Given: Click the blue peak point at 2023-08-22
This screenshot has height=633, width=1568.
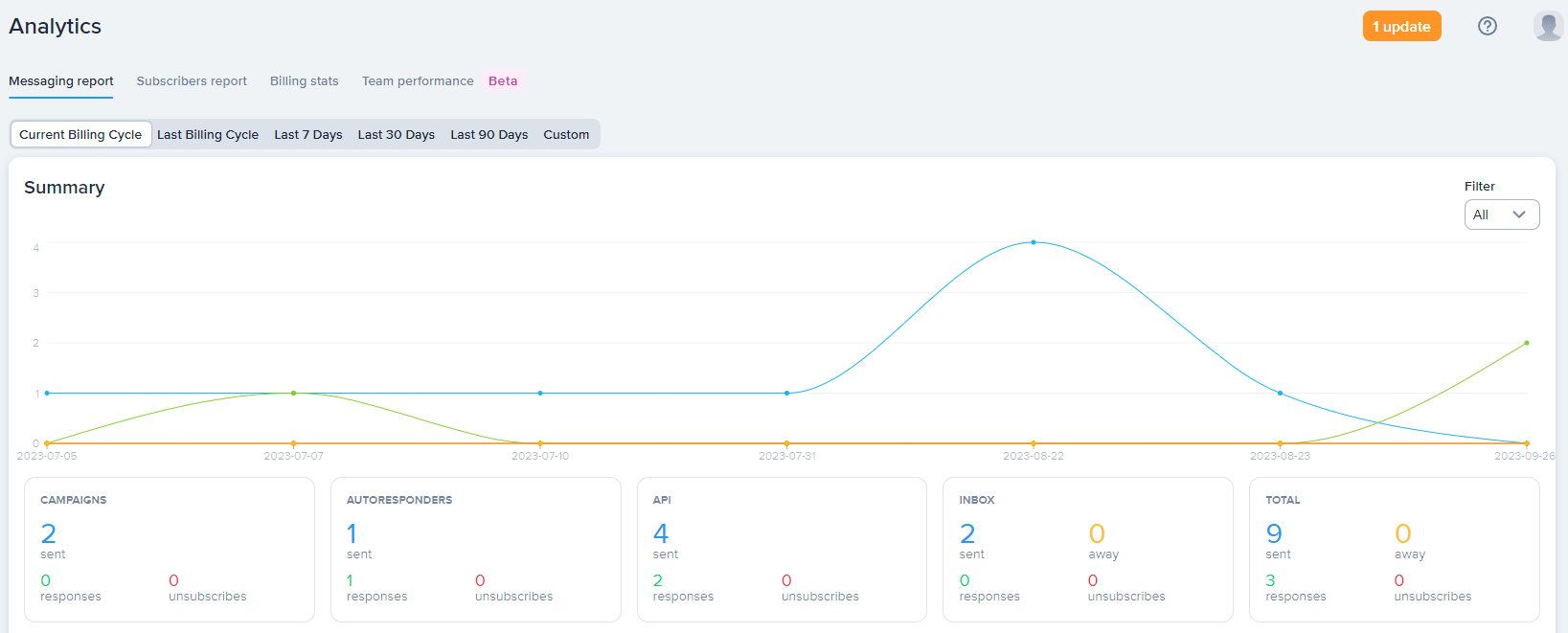Looking at the screenshot, I should click(x=1034, y=242).
